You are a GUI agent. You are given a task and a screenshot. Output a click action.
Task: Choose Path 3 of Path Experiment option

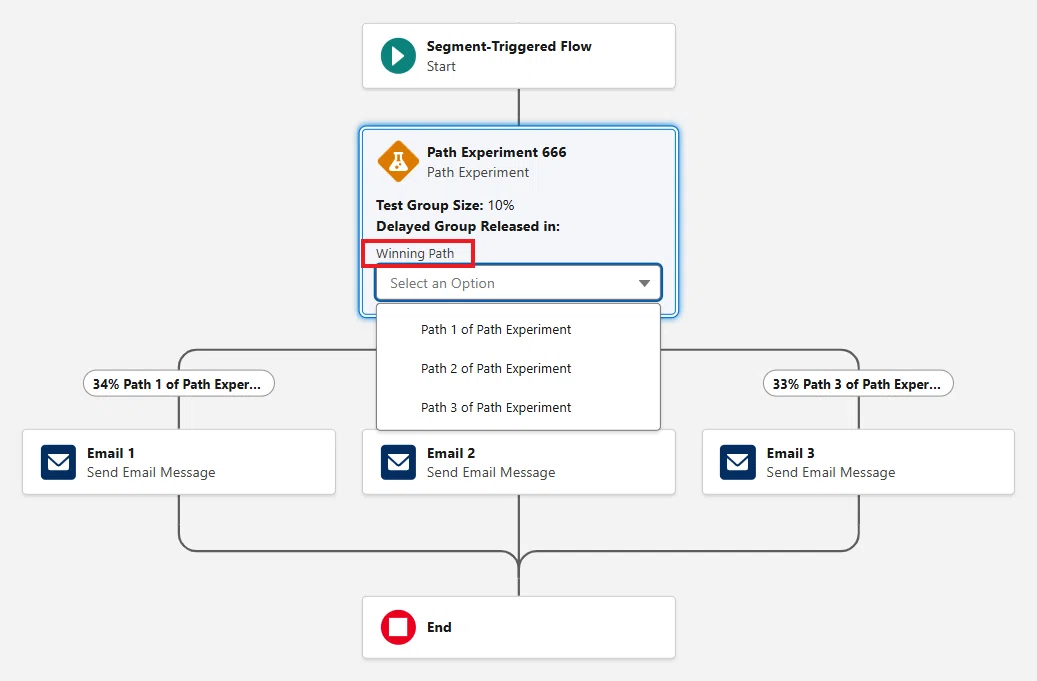pyautogui.click(x=518, y=407)
